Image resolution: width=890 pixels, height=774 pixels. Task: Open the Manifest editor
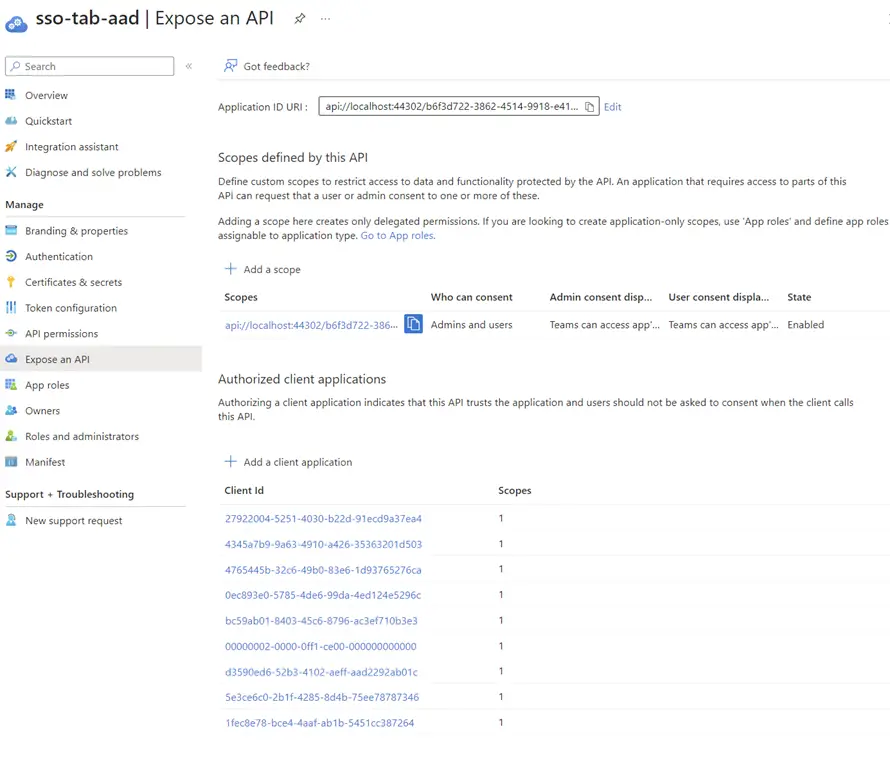pos(45,462)
